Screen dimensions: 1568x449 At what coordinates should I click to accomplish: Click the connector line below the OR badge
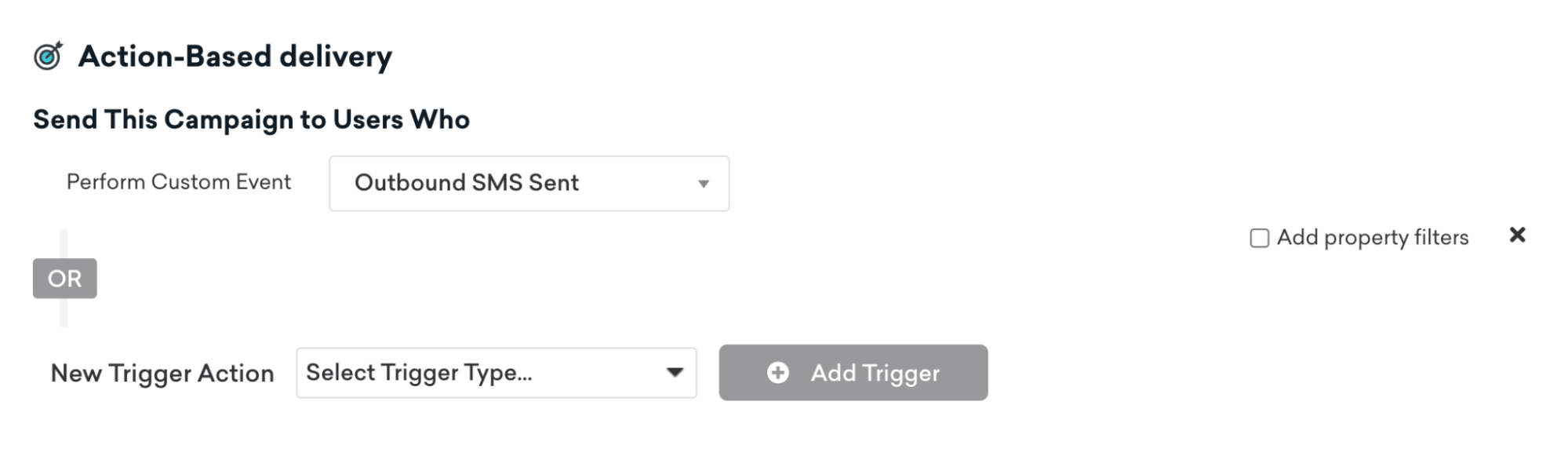click(x=64, y=312)
